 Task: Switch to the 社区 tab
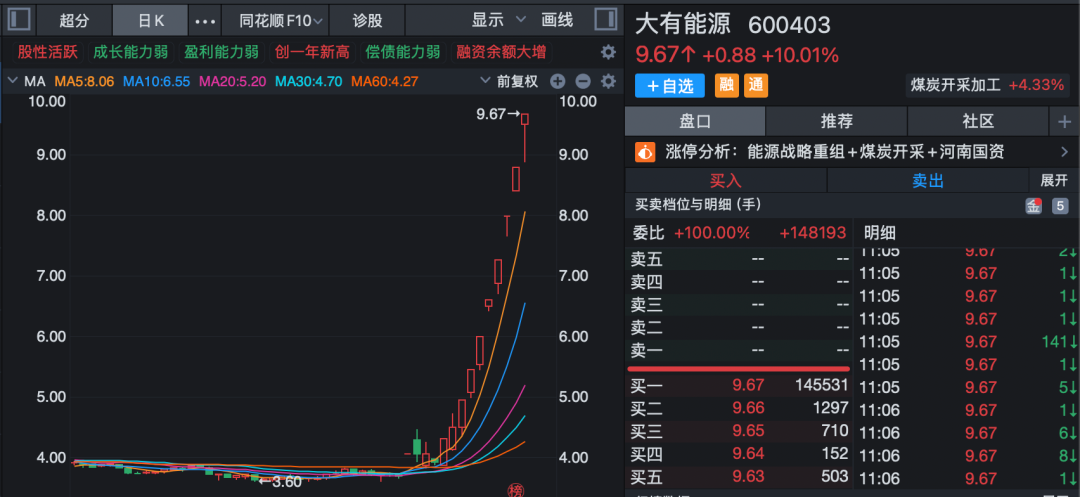[977, 121]
